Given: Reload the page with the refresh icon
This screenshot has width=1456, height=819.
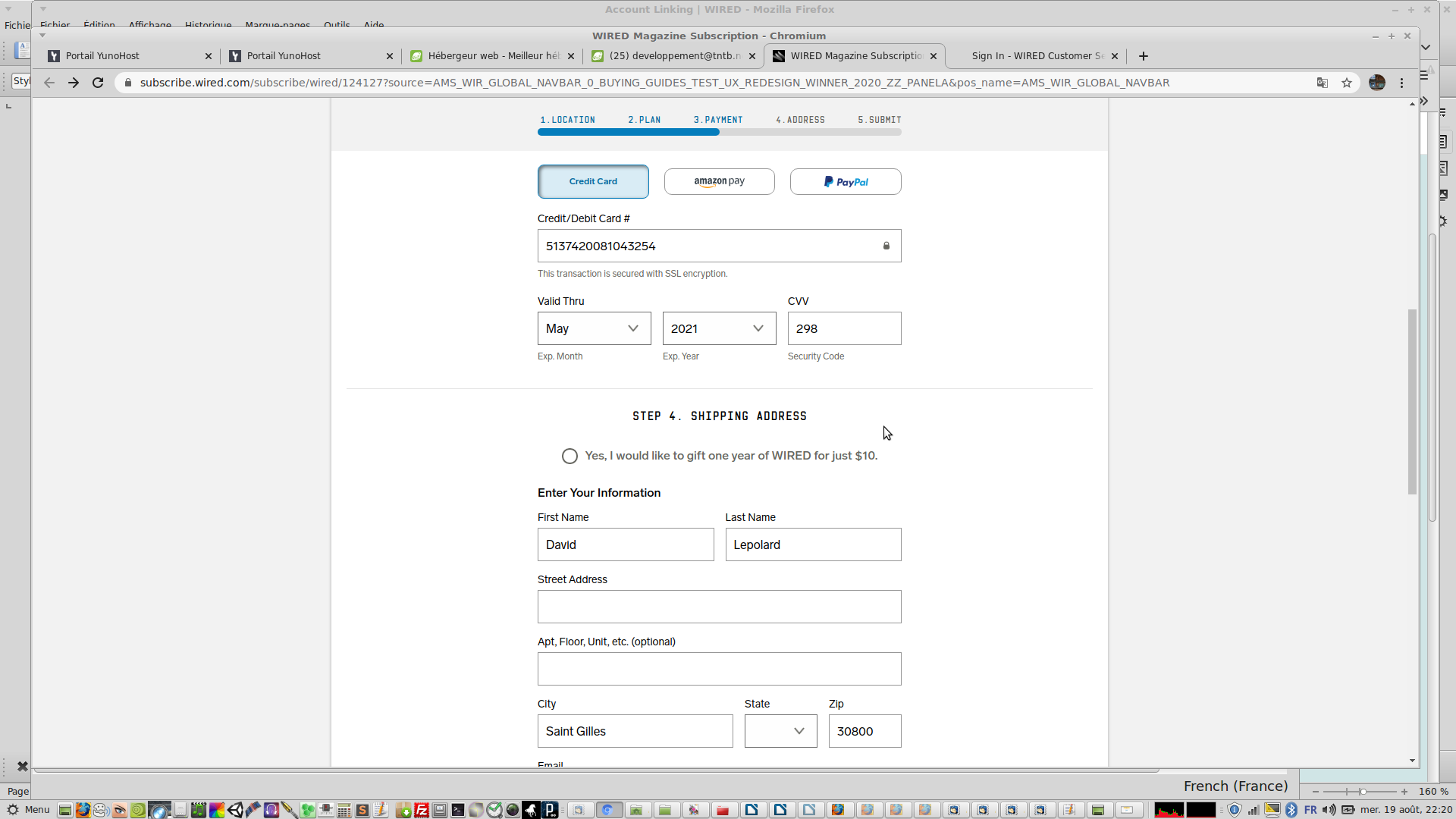Looking at the screenshot, I should [98, 83].
